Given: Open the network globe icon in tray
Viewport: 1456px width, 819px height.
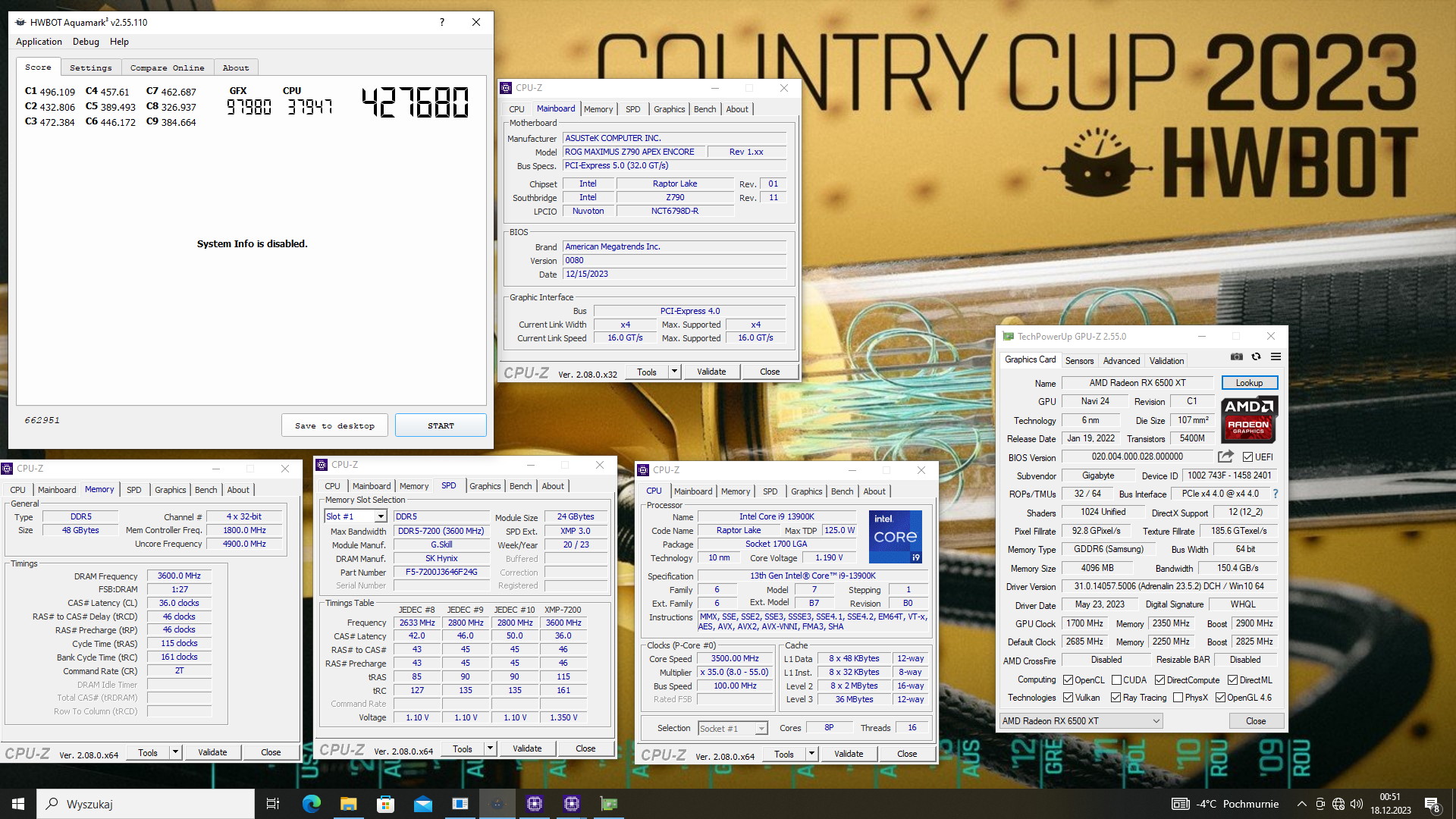Looking at the screenshot, I should pyautogui.click(x=1338, y=804).
